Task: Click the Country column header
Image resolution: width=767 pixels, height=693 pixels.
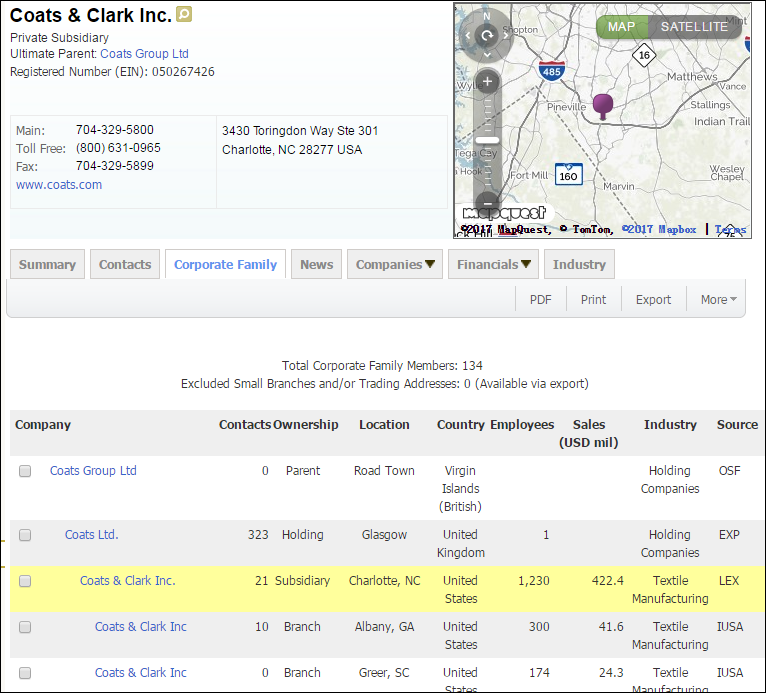Action: (x=460, y=425)
